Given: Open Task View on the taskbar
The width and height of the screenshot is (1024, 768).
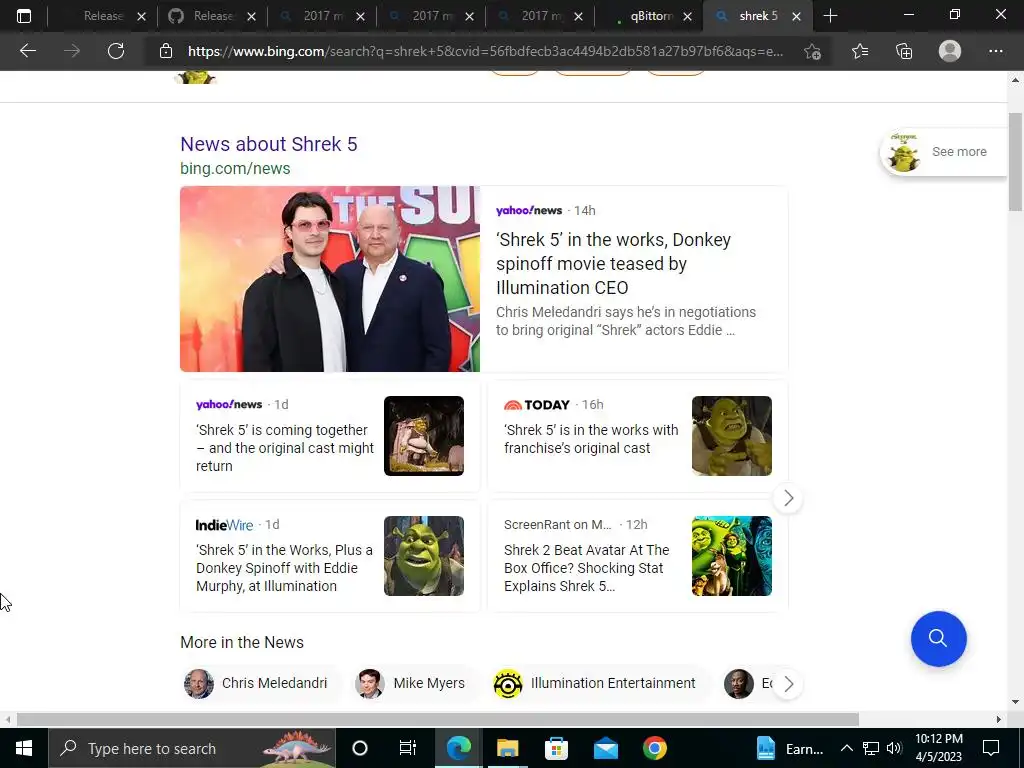Looking at the screenshot, I should click(408, 748).
